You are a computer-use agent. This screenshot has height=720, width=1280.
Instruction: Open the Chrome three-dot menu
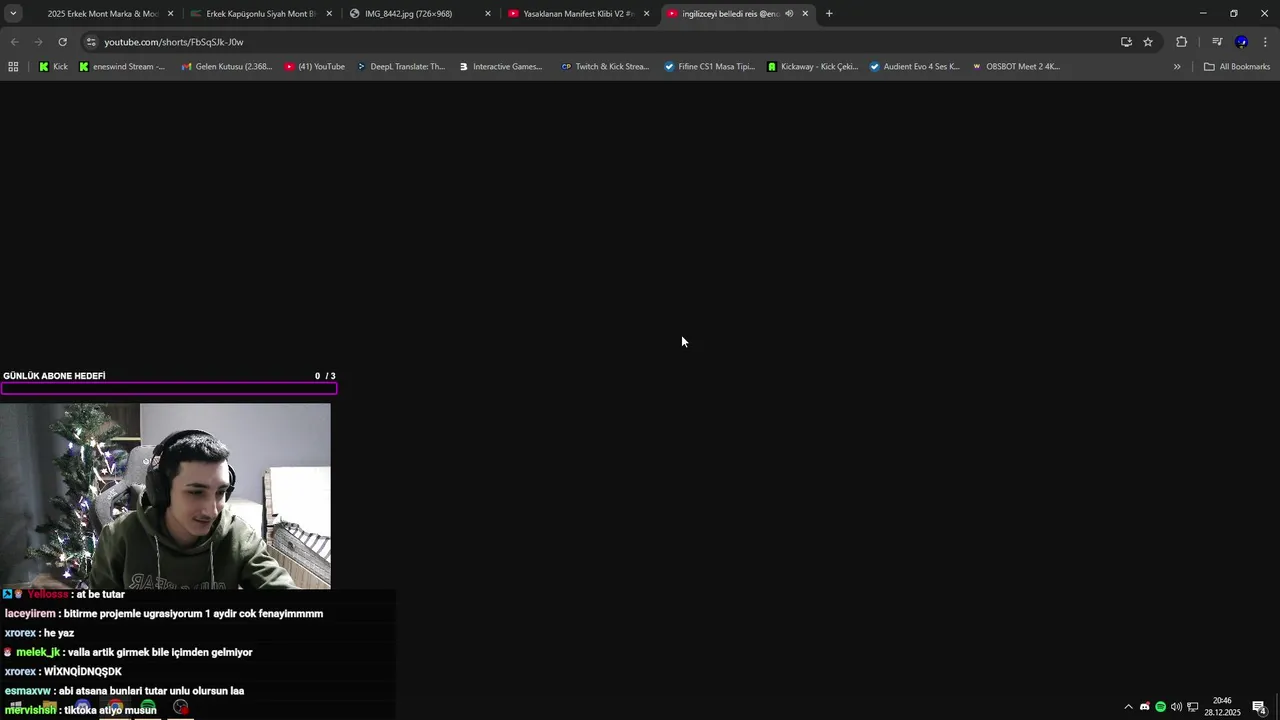coord(1265,42)
